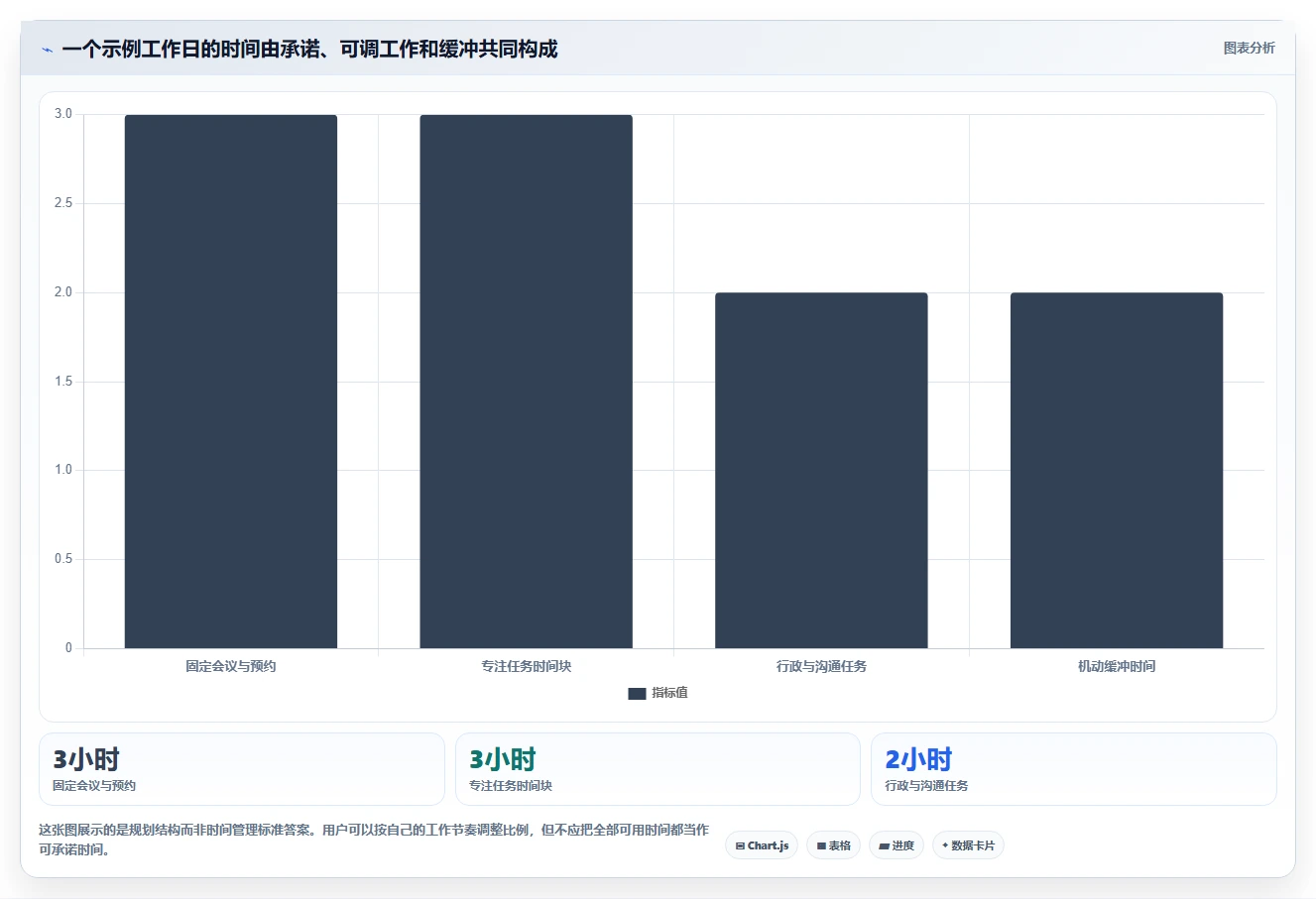Select the 行政与沟通任务 bar in the chart
This screenshot has height=899, width=1316.
(x=821, y=471)
